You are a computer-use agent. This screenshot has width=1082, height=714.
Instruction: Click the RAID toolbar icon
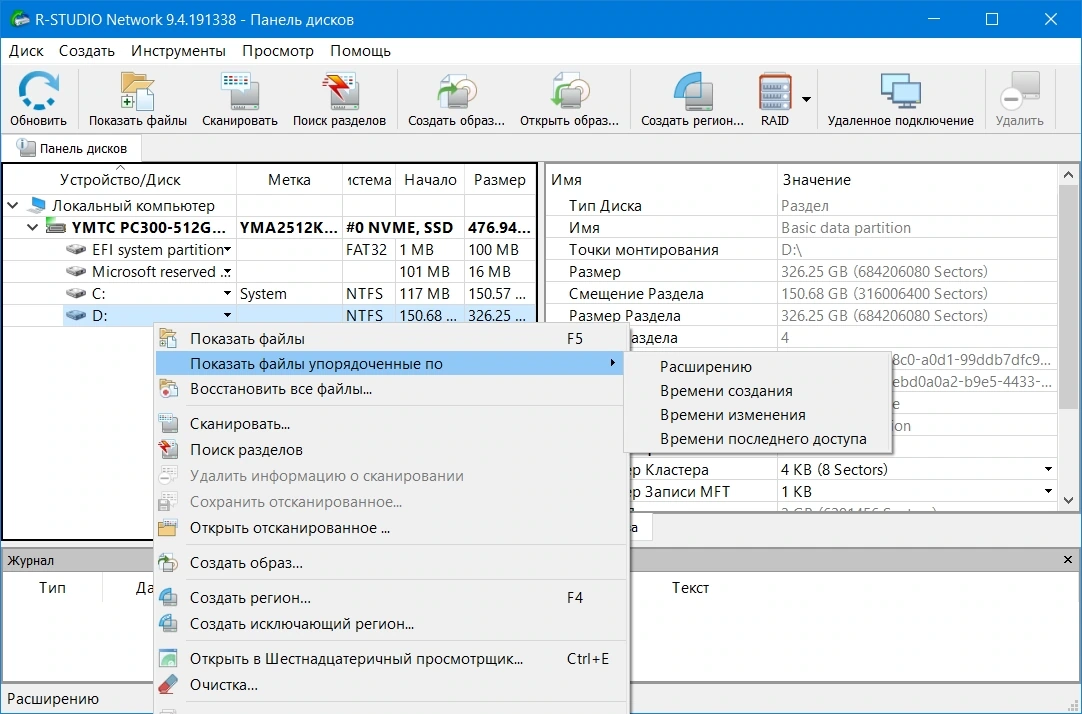pos(775,91)
